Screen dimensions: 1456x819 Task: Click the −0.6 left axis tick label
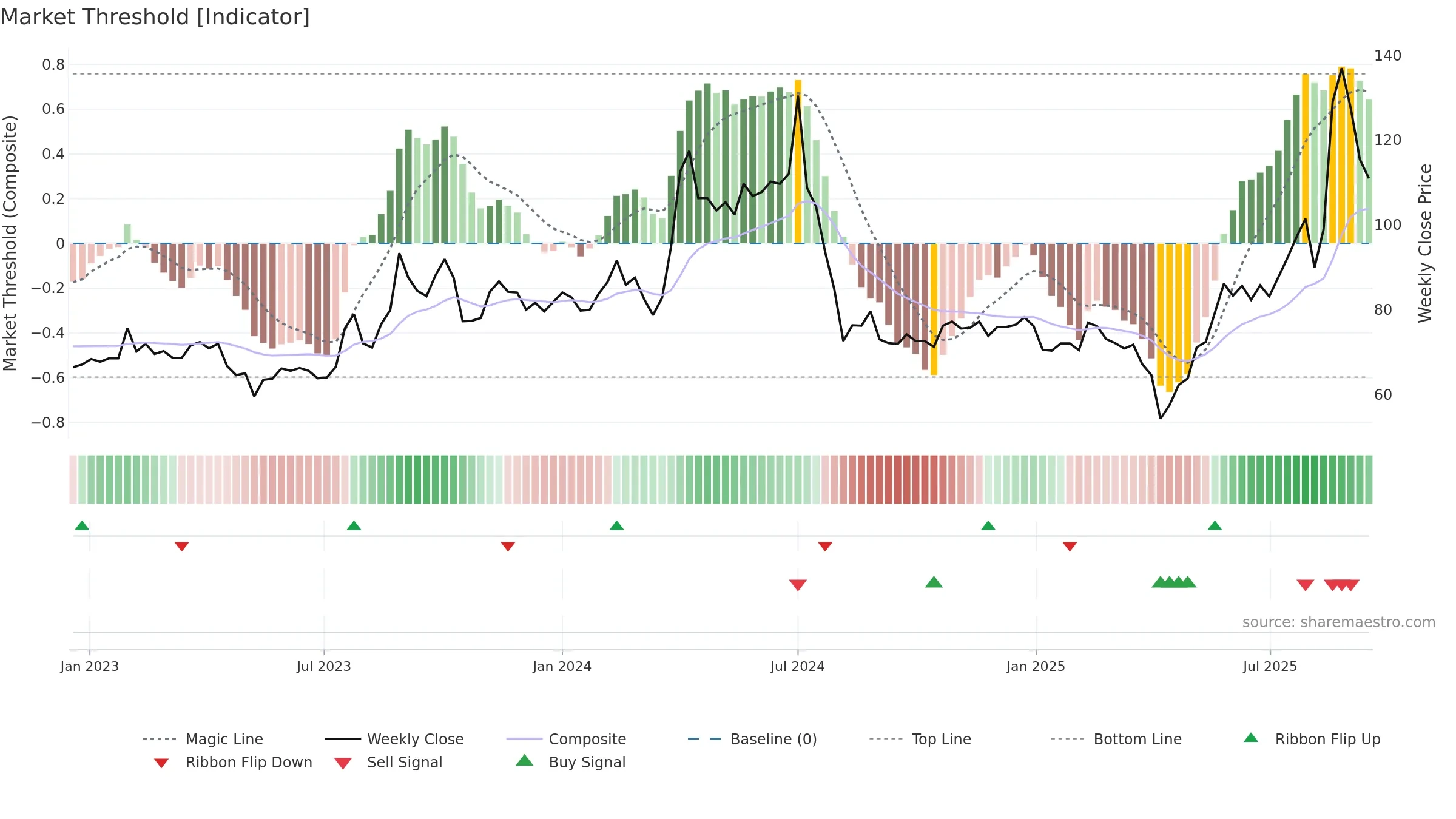pos(48,377)
